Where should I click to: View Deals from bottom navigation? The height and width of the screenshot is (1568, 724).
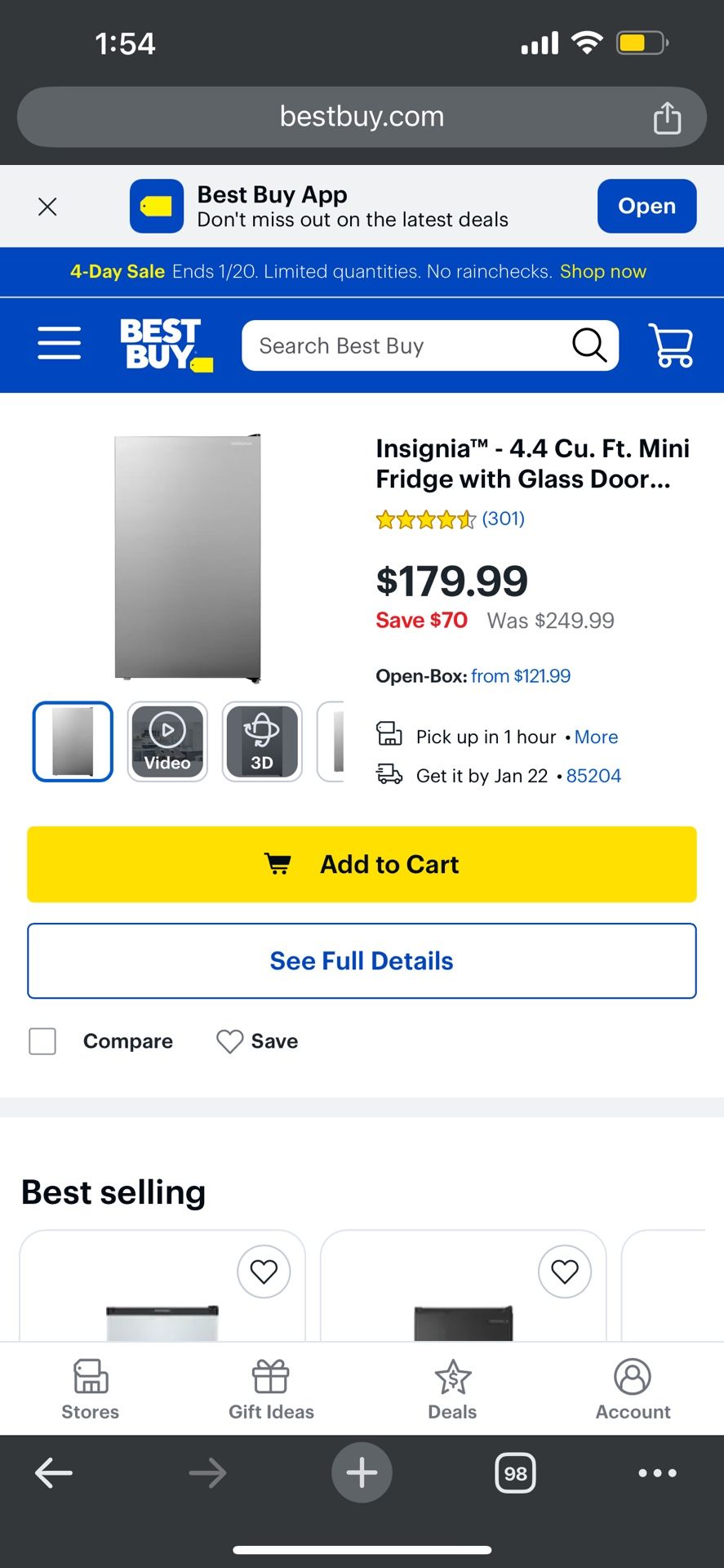coord(451,1388)
